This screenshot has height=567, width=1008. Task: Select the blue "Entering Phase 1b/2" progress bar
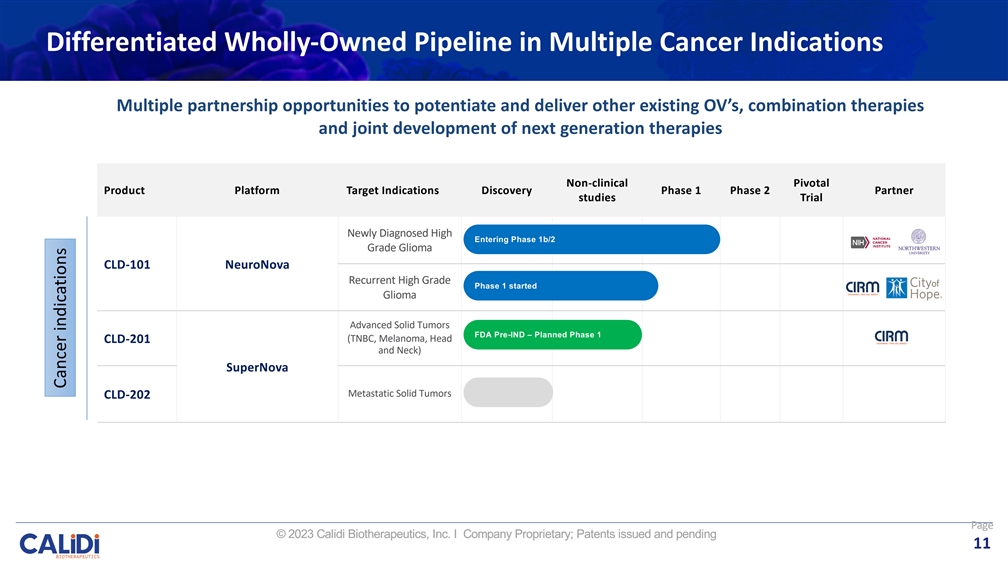pyautogui.click(x=590, y=239)
